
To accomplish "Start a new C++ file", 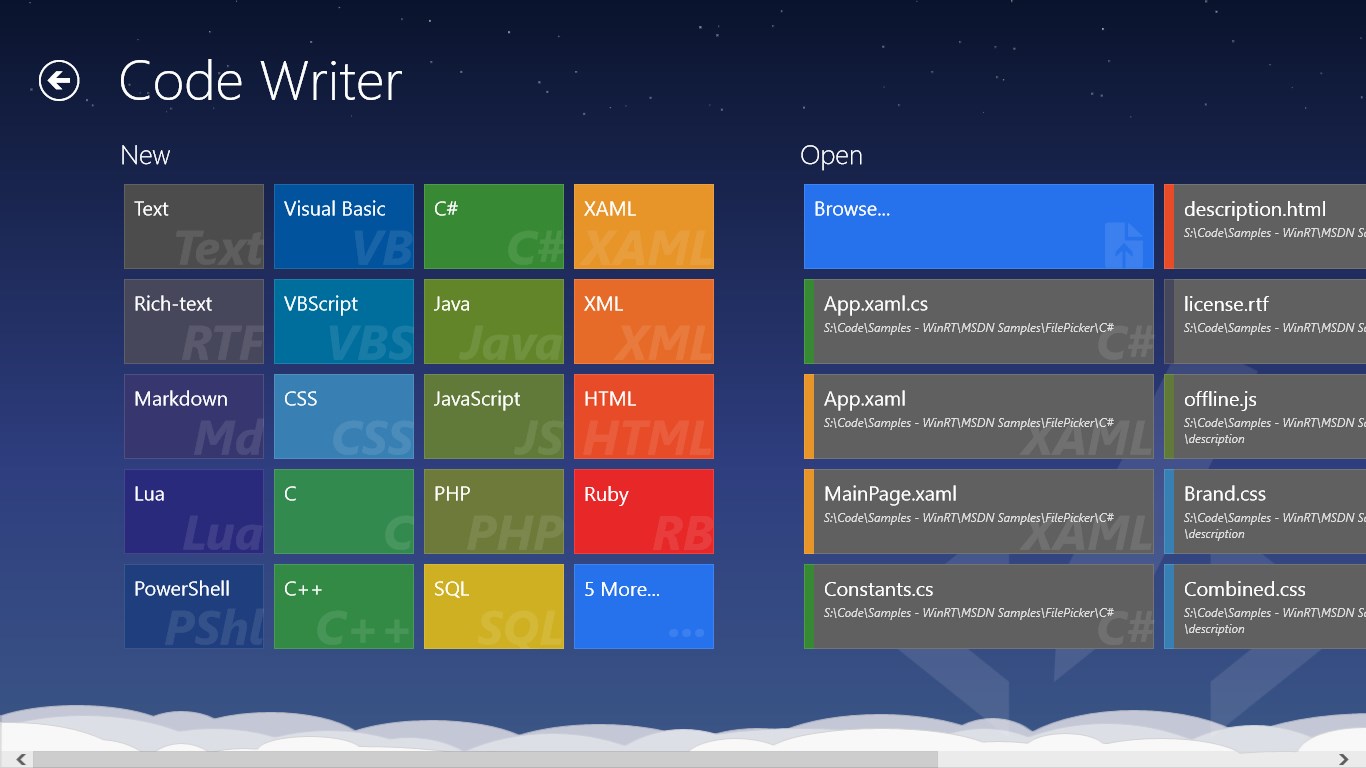I will [x=344, y=606].
